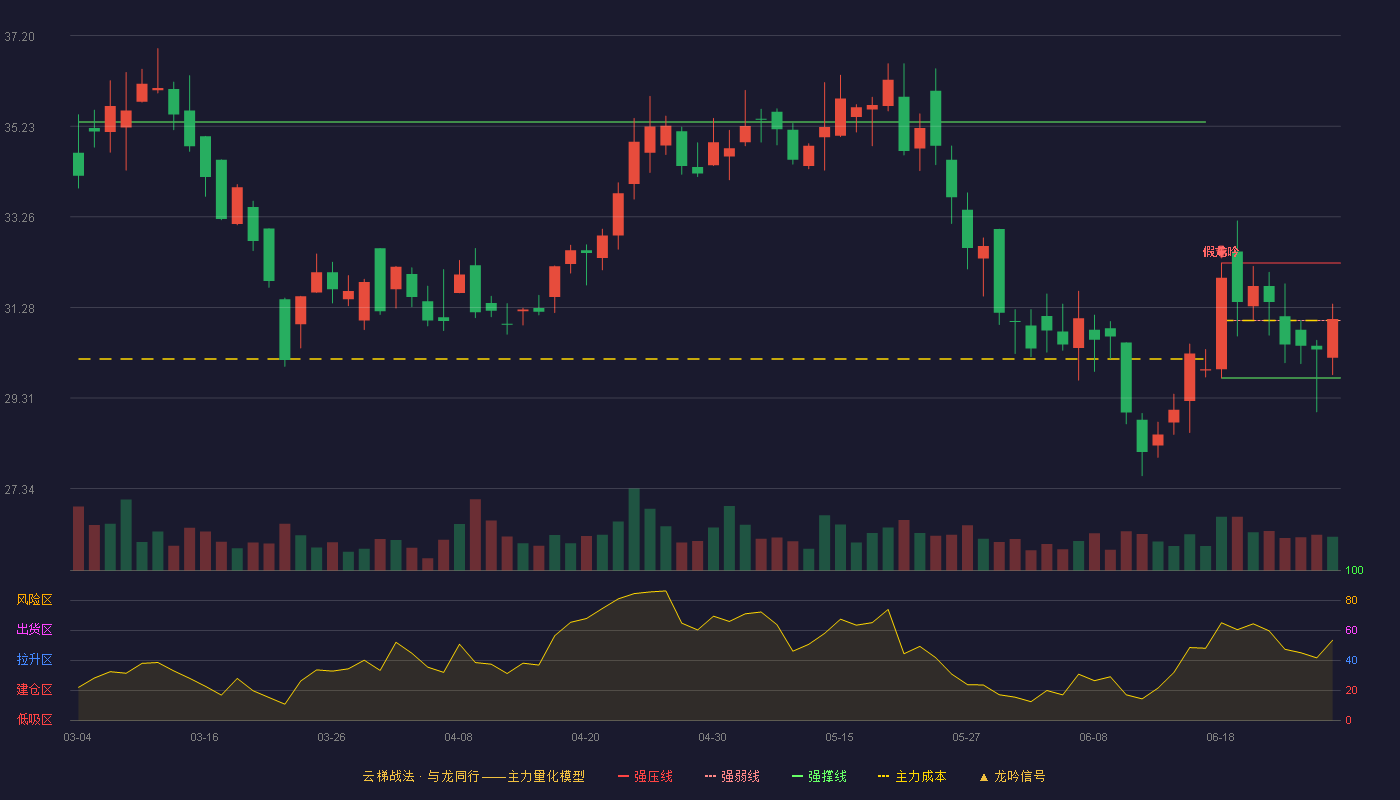Screen dimensions: 1400x800
Task: Click the 80 indicator scale value
Action: tap(1351, 601)
